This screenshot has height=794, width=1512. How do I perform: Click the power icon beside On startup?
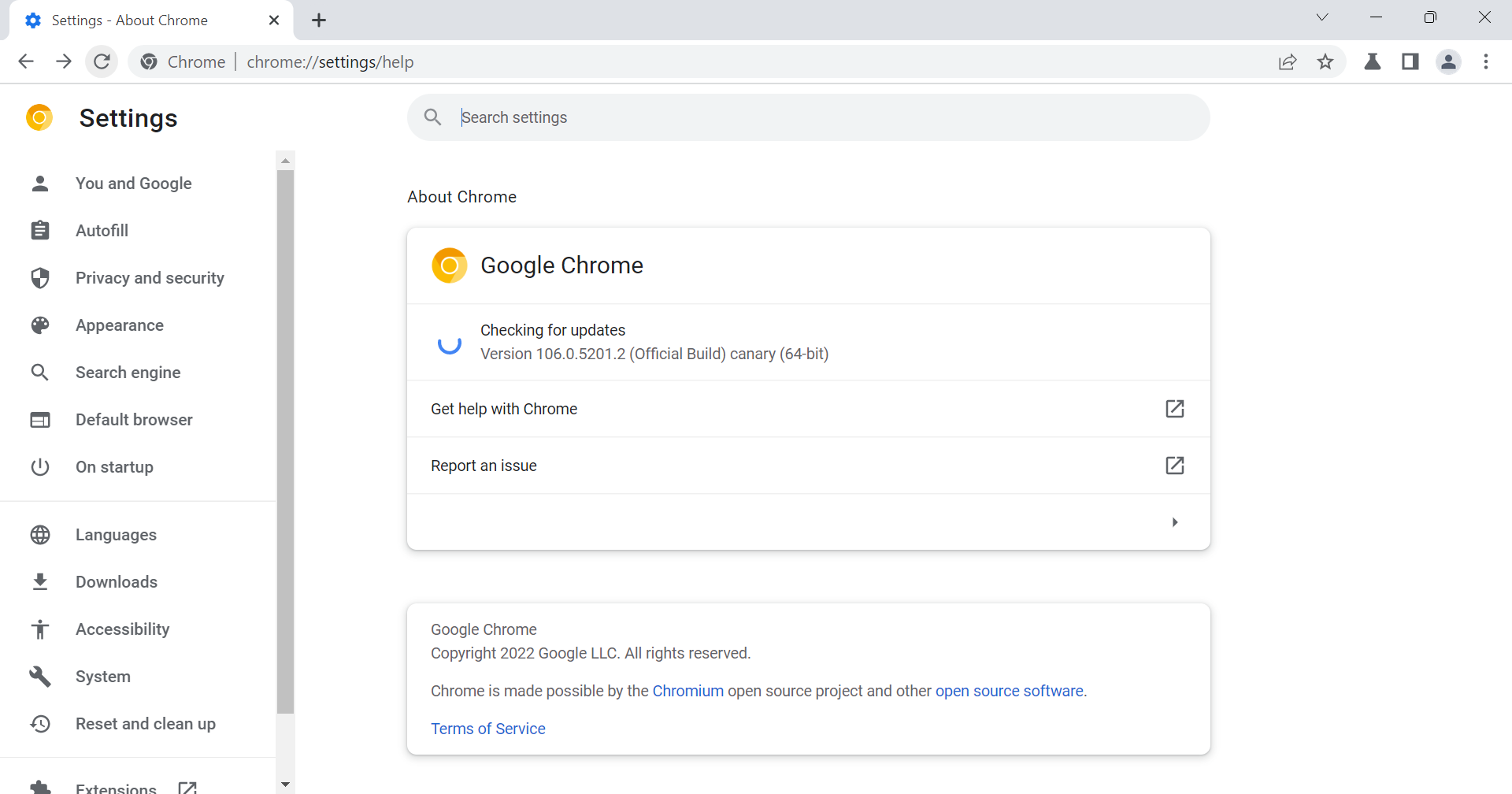40,467
